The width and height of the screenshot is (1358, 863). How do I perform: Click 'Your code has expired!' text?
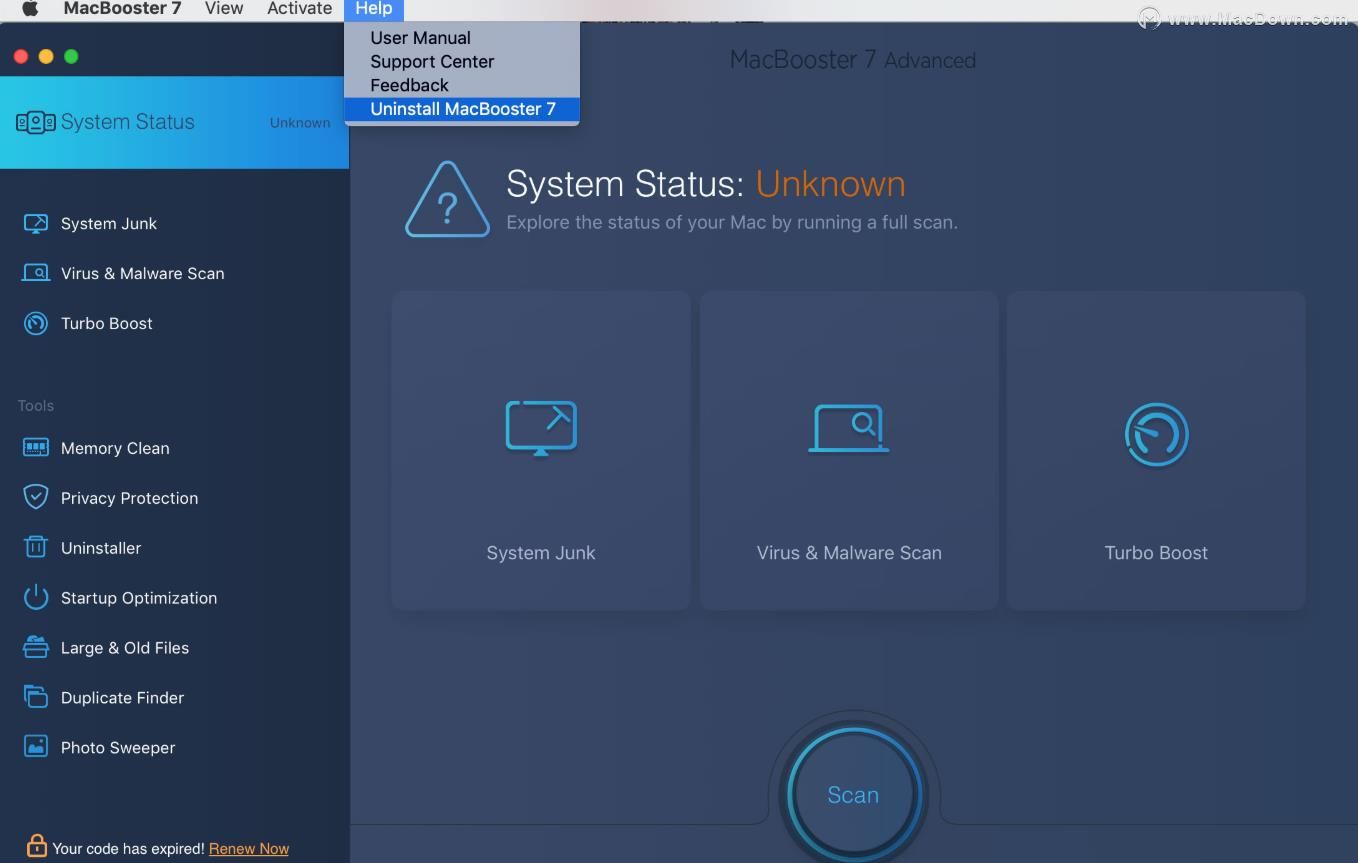click(128, 848)
